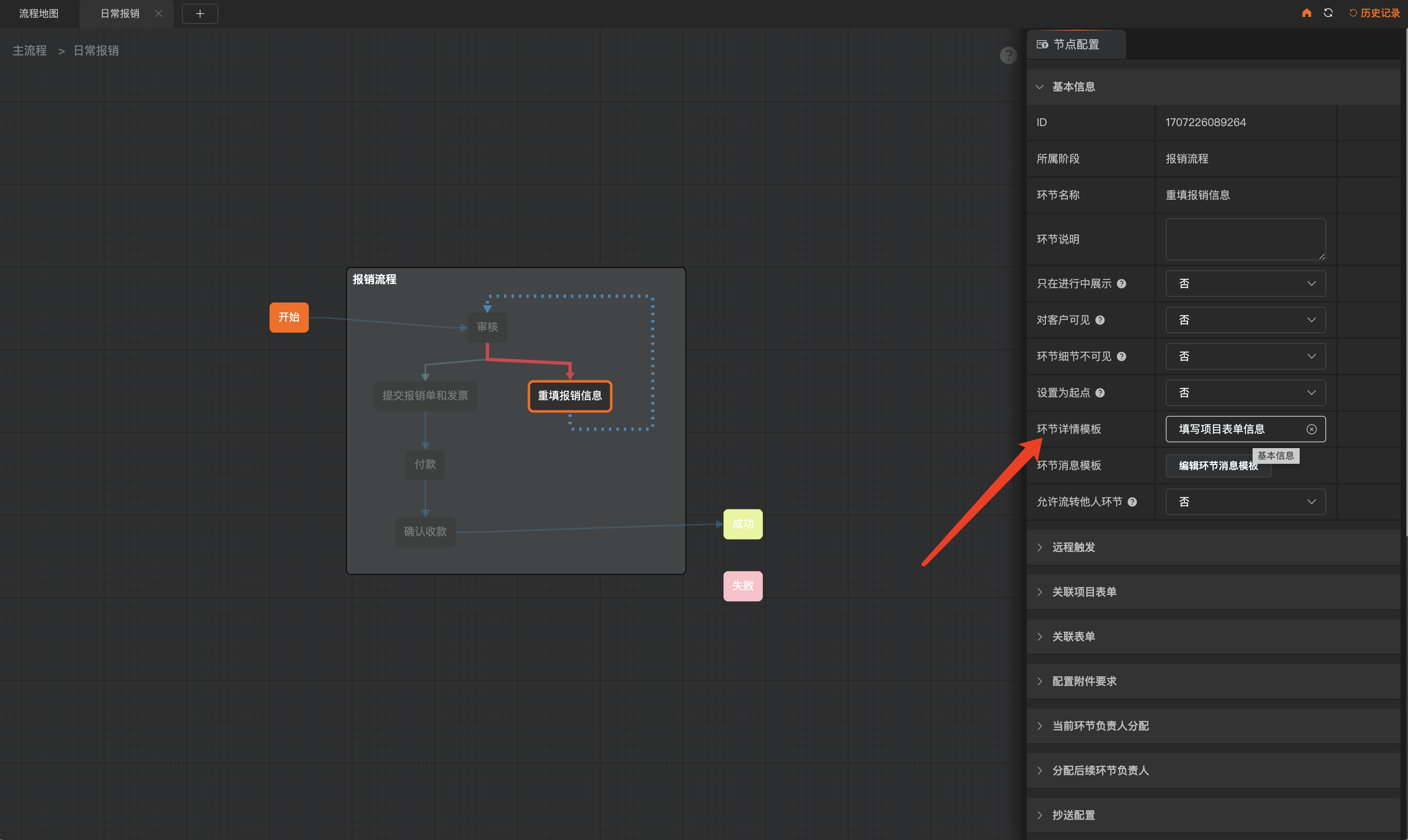Click 编辑环节消息模板 button
1408x840 pixels.
1218,465
